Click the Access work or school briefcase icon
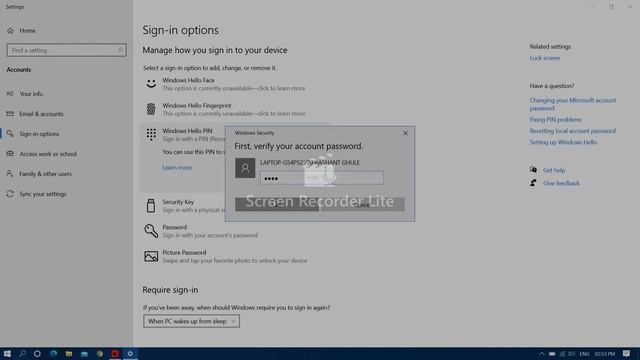 (x=10, y=153)
